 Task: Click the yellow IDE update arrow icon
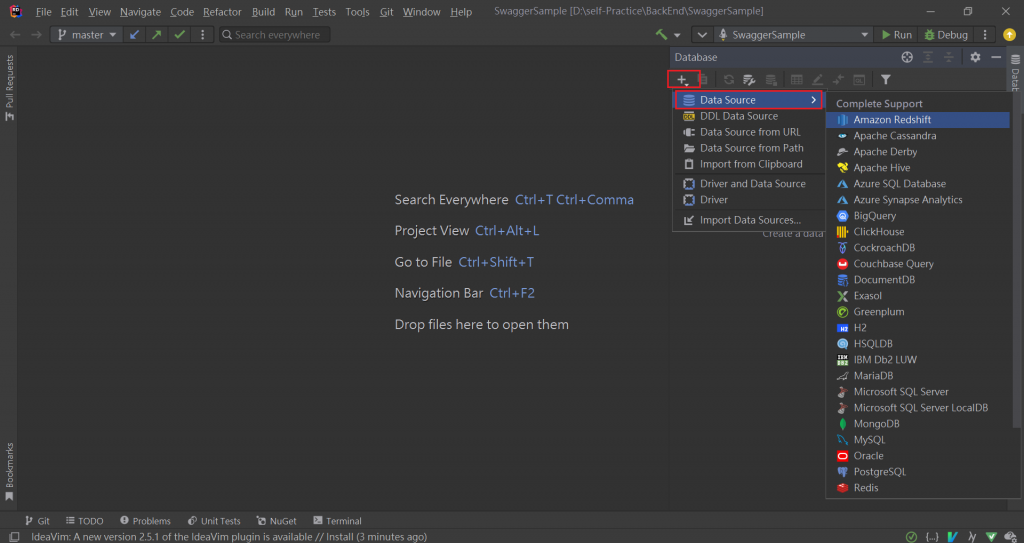click(x=1009, y=35)
